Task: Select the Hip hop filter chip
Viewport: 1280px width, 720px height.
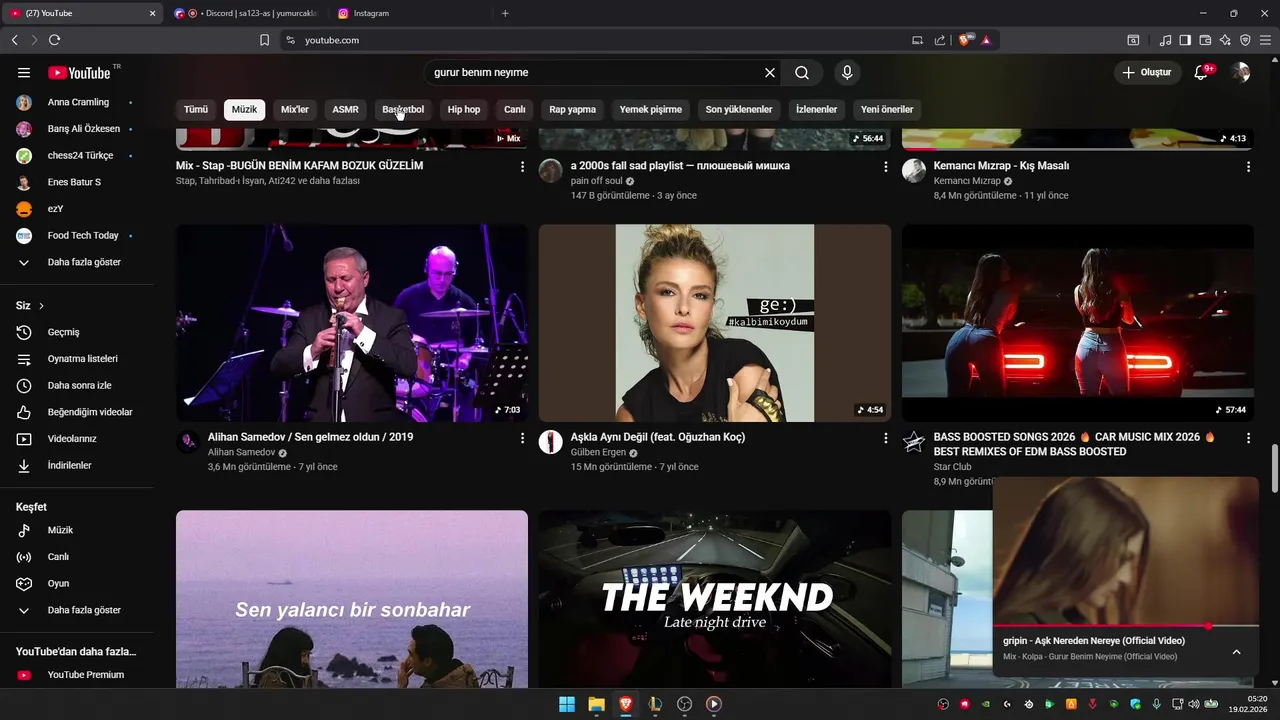Action: [464, 109]
